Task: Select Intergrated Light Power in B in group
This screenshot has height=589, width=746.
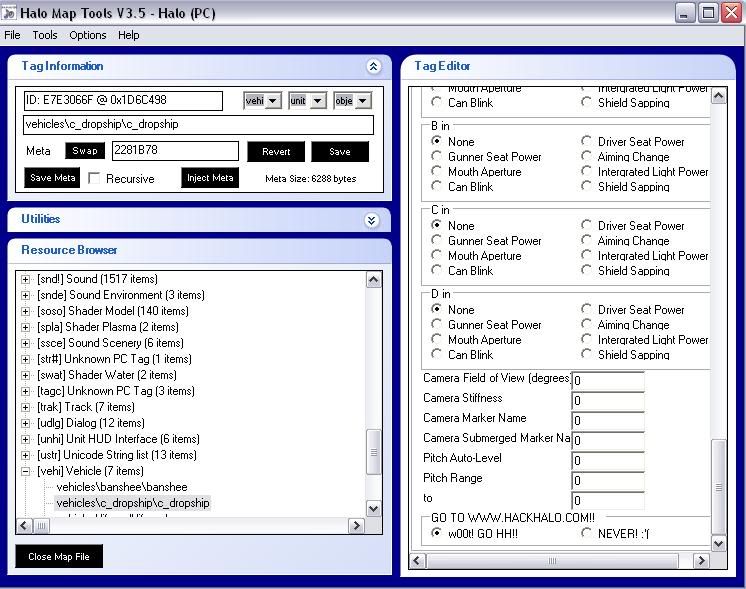Action: (586, 171)
